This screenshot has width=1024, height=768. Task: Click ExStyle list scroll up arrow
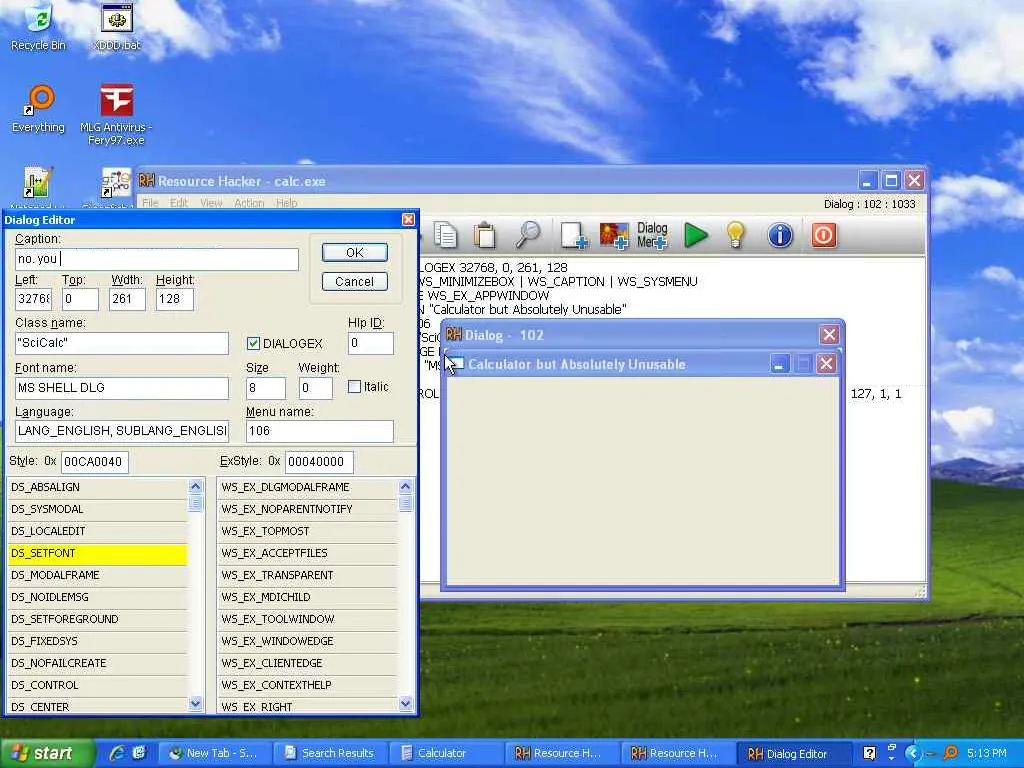point(406,486)
